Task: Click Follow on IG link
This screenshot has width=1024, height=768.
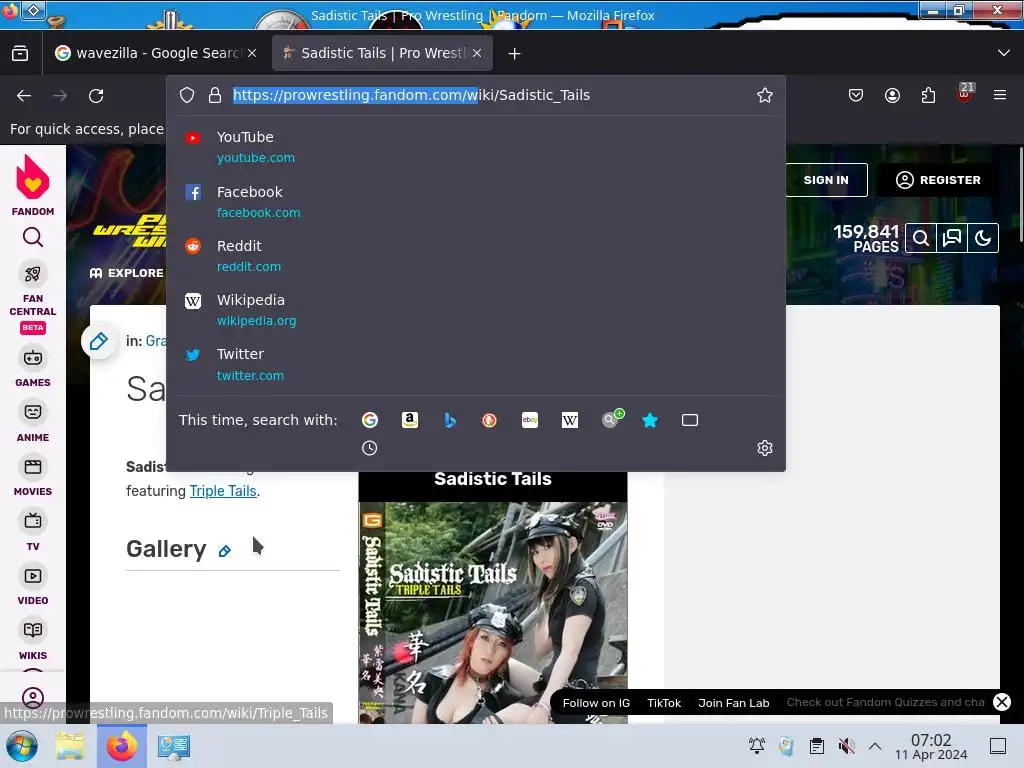Action: (596, 703)
